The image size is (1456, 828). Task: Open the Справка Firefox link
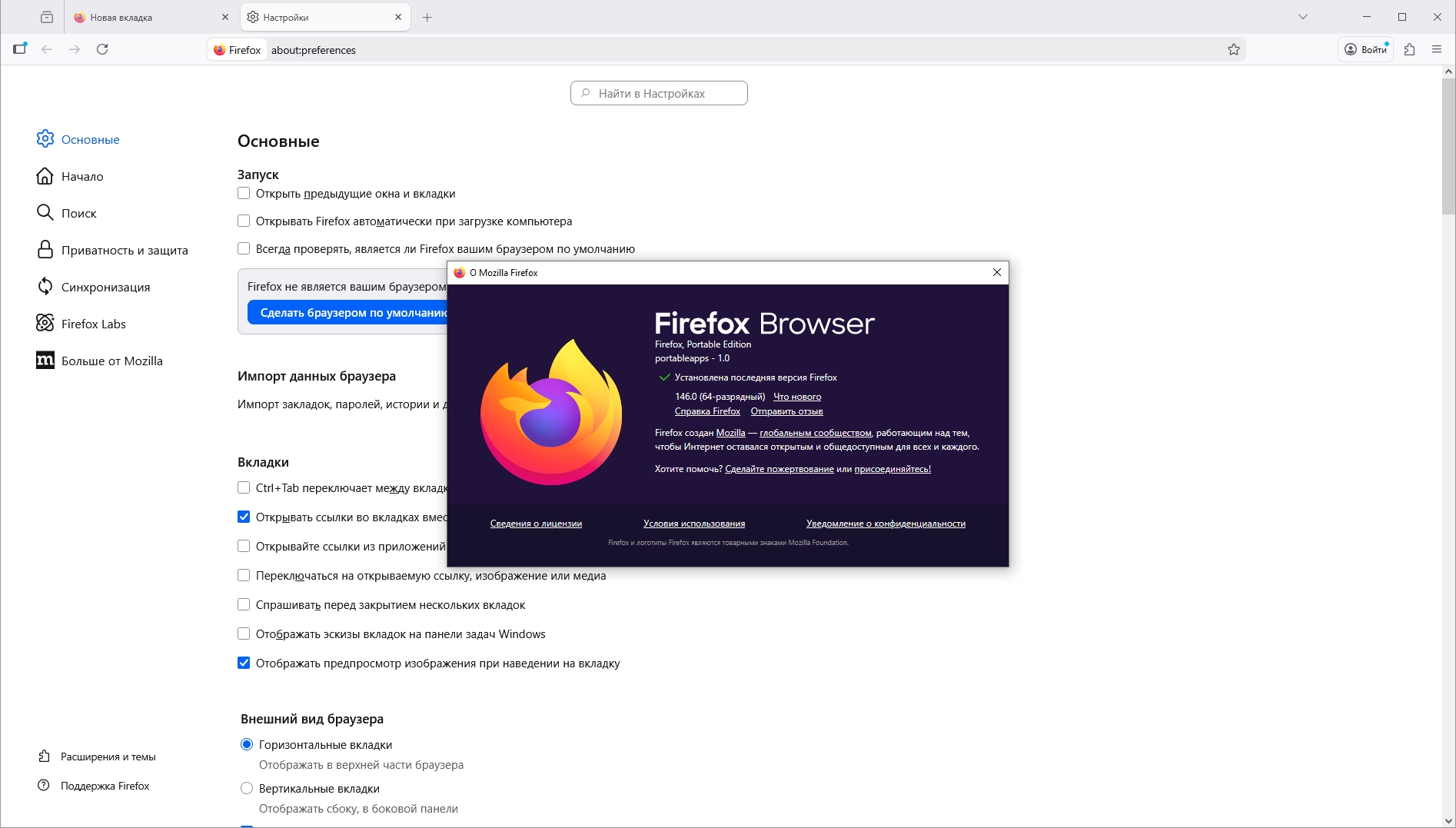coord(707,411)
